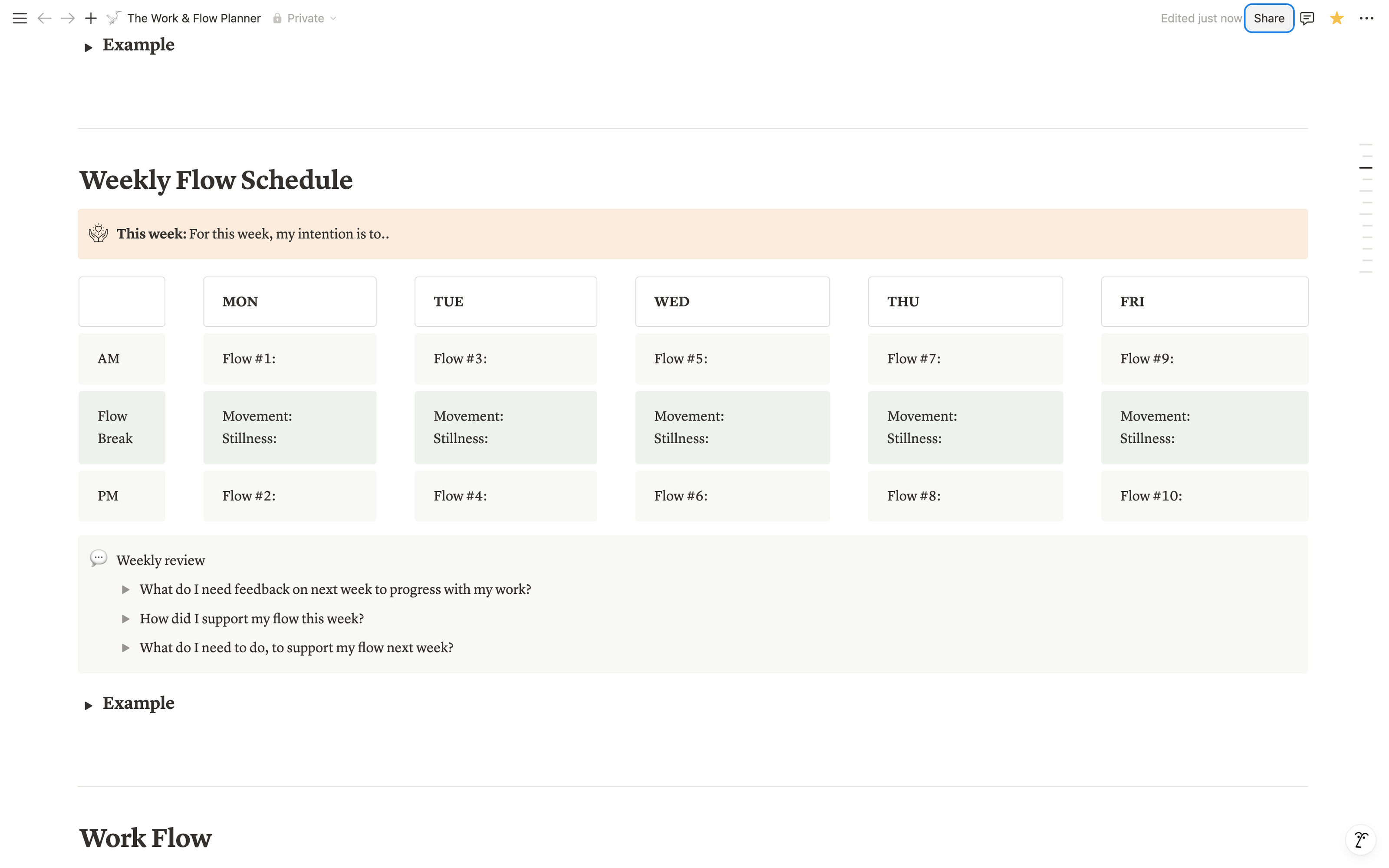Click the Share button

[1268, 18]
